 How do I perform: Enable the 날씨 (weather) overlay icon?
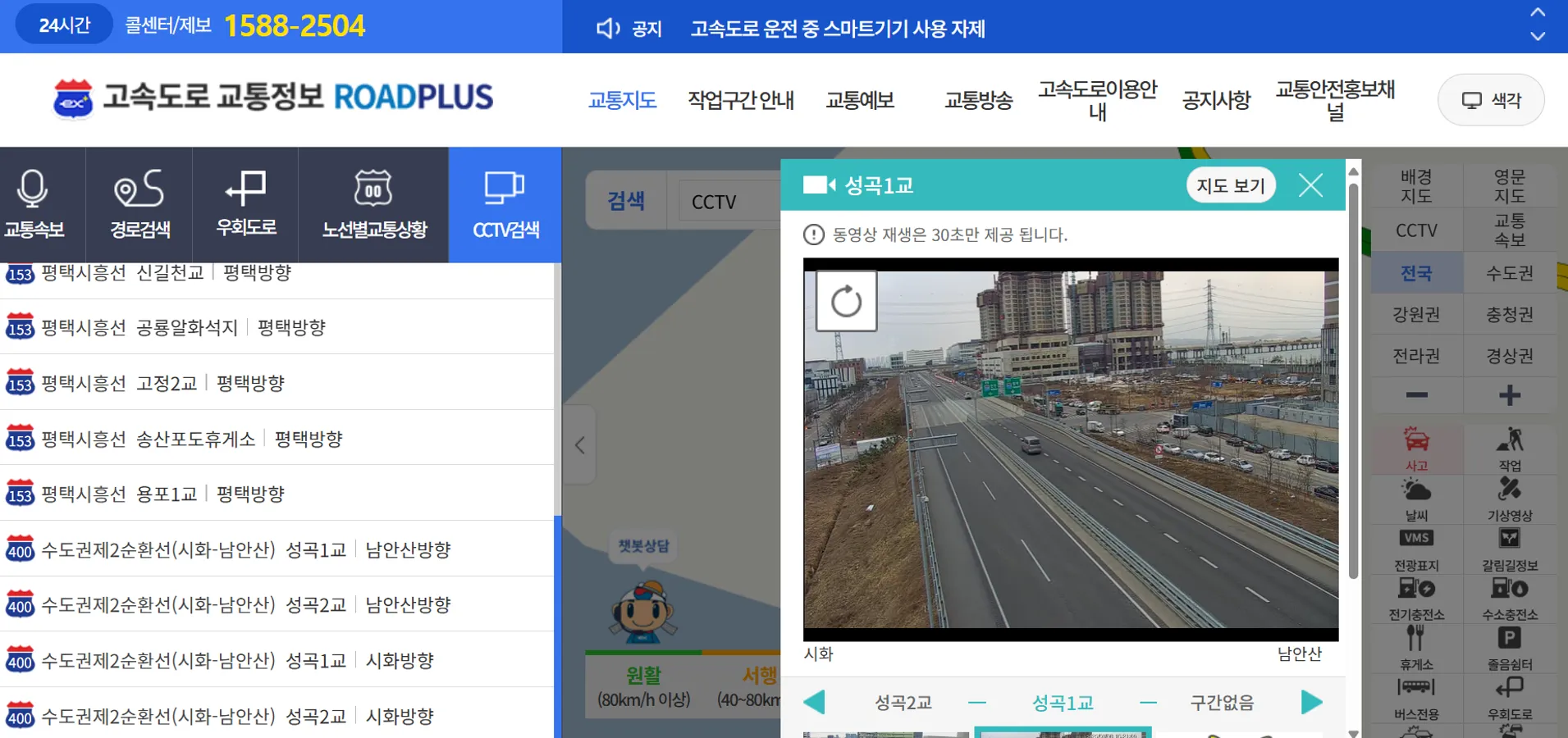[1417, 496]
